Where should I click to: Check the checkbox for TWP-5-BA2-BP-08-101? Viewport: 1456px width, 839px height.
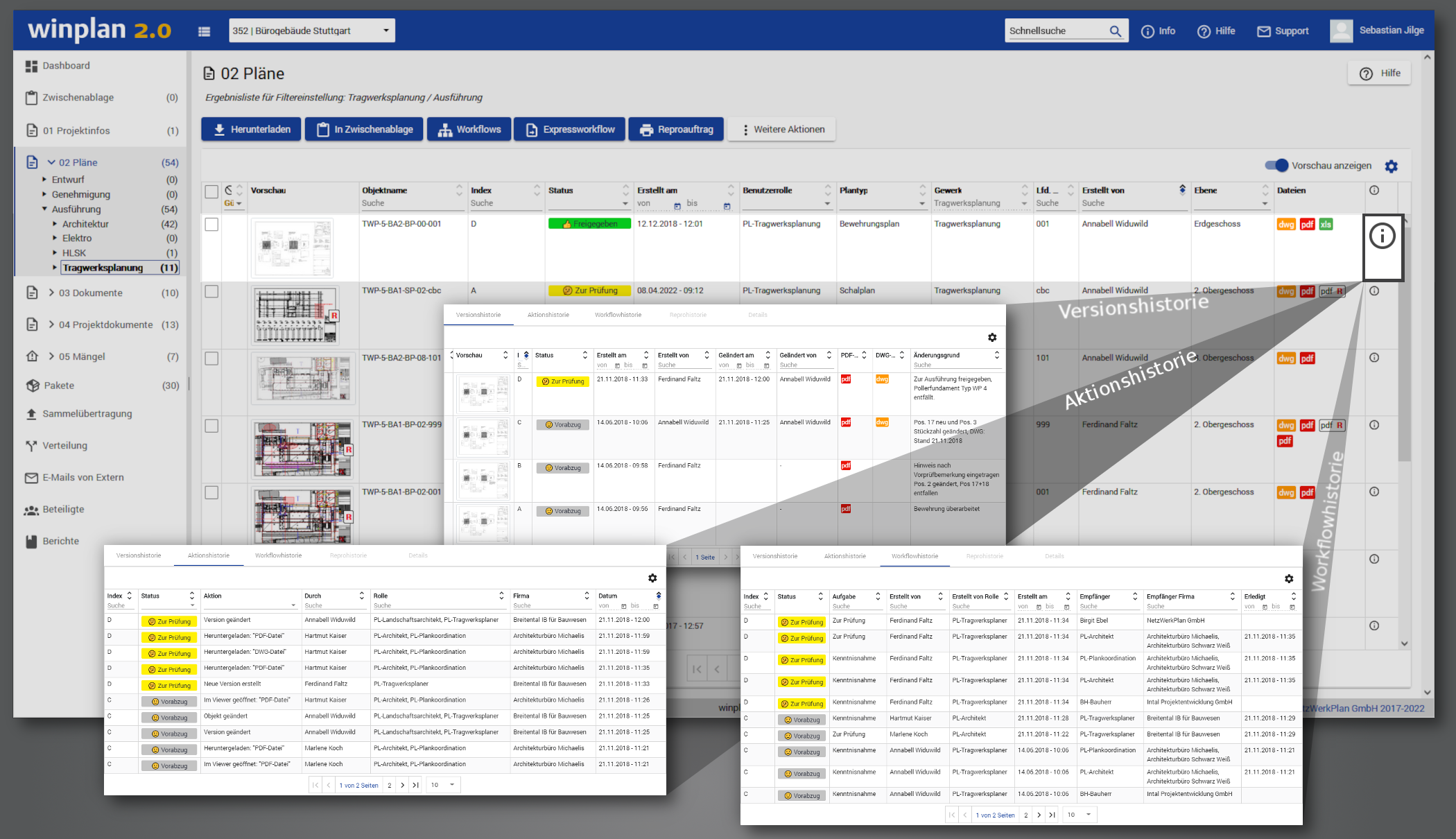[211, 358]
